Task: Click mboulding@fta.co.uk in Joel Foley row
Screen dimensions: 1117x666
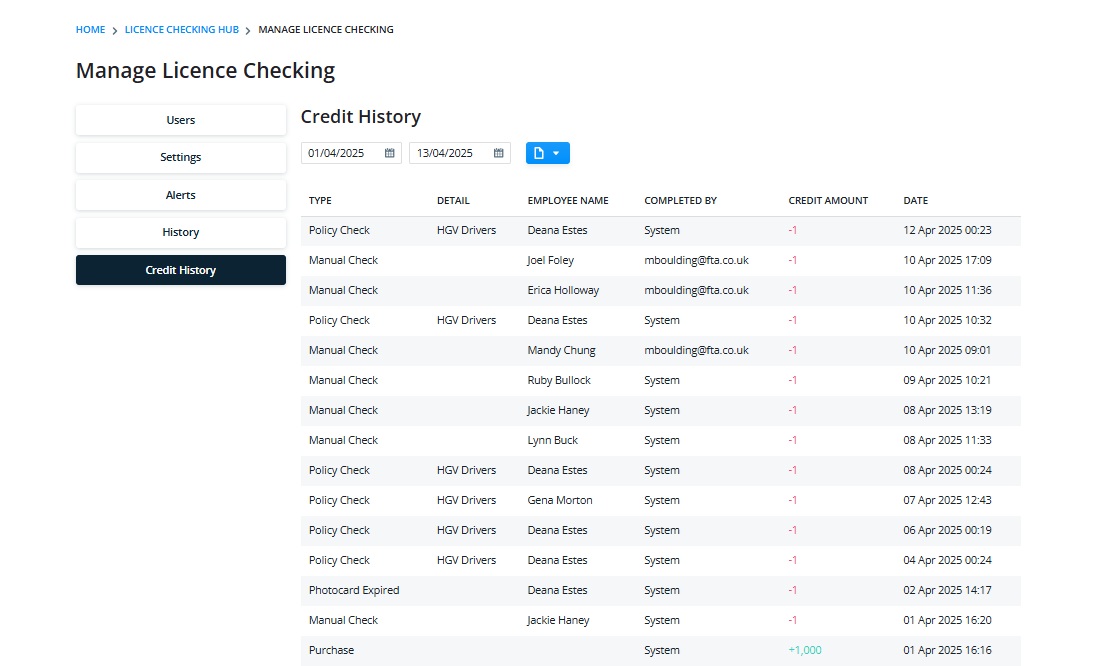Action: [697, 261]
